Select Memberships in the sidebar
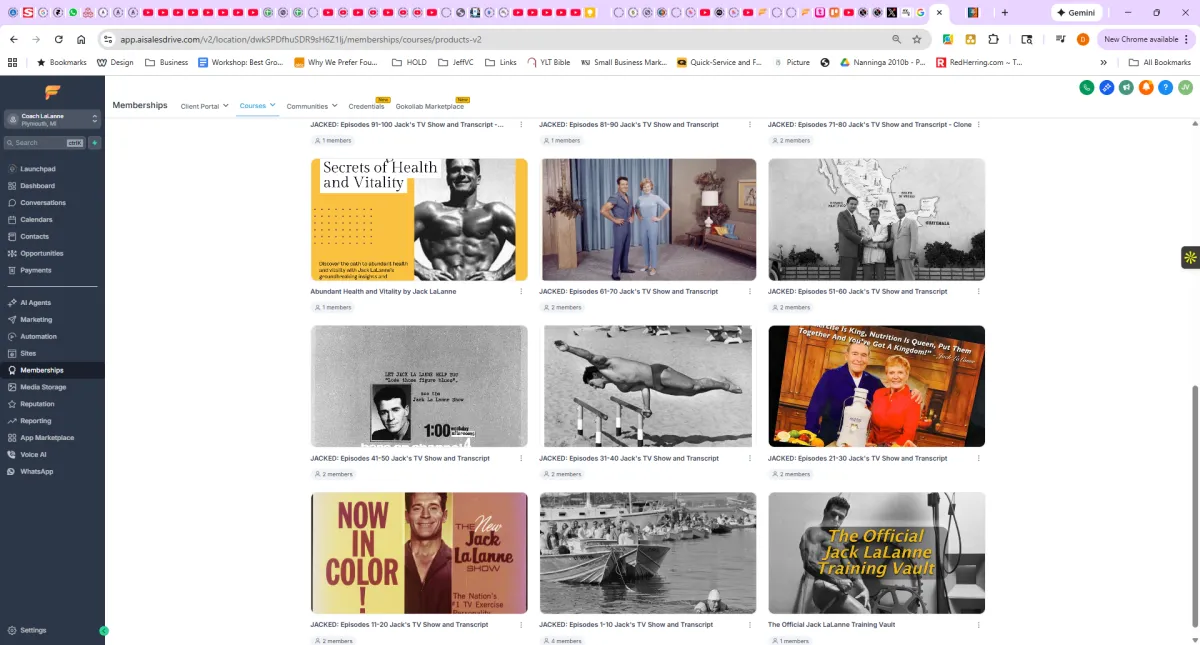This screenshot has height=645, width=1200. pos(42,370)
